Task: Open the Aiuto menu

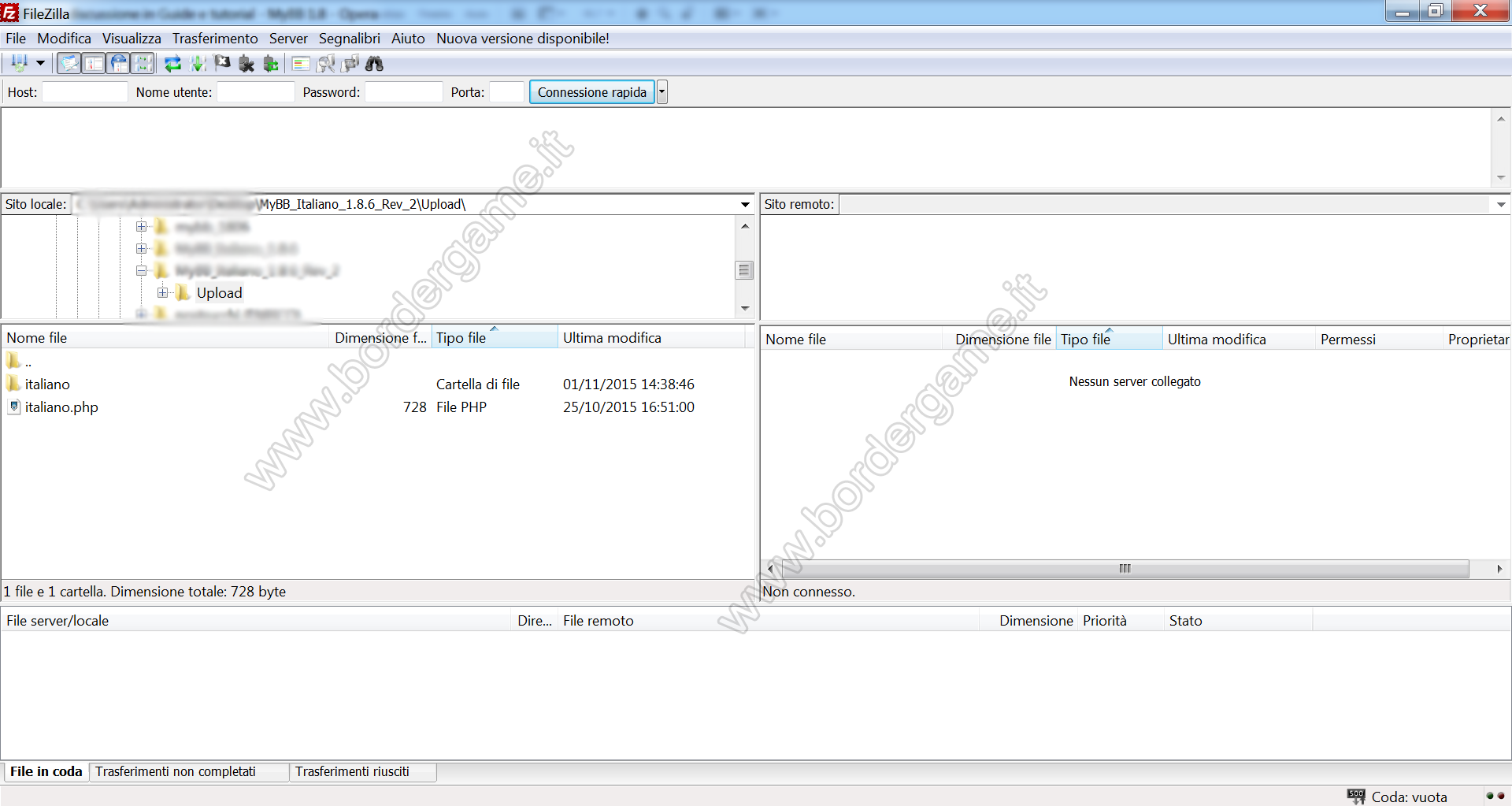Action: (x=408, y=39)
